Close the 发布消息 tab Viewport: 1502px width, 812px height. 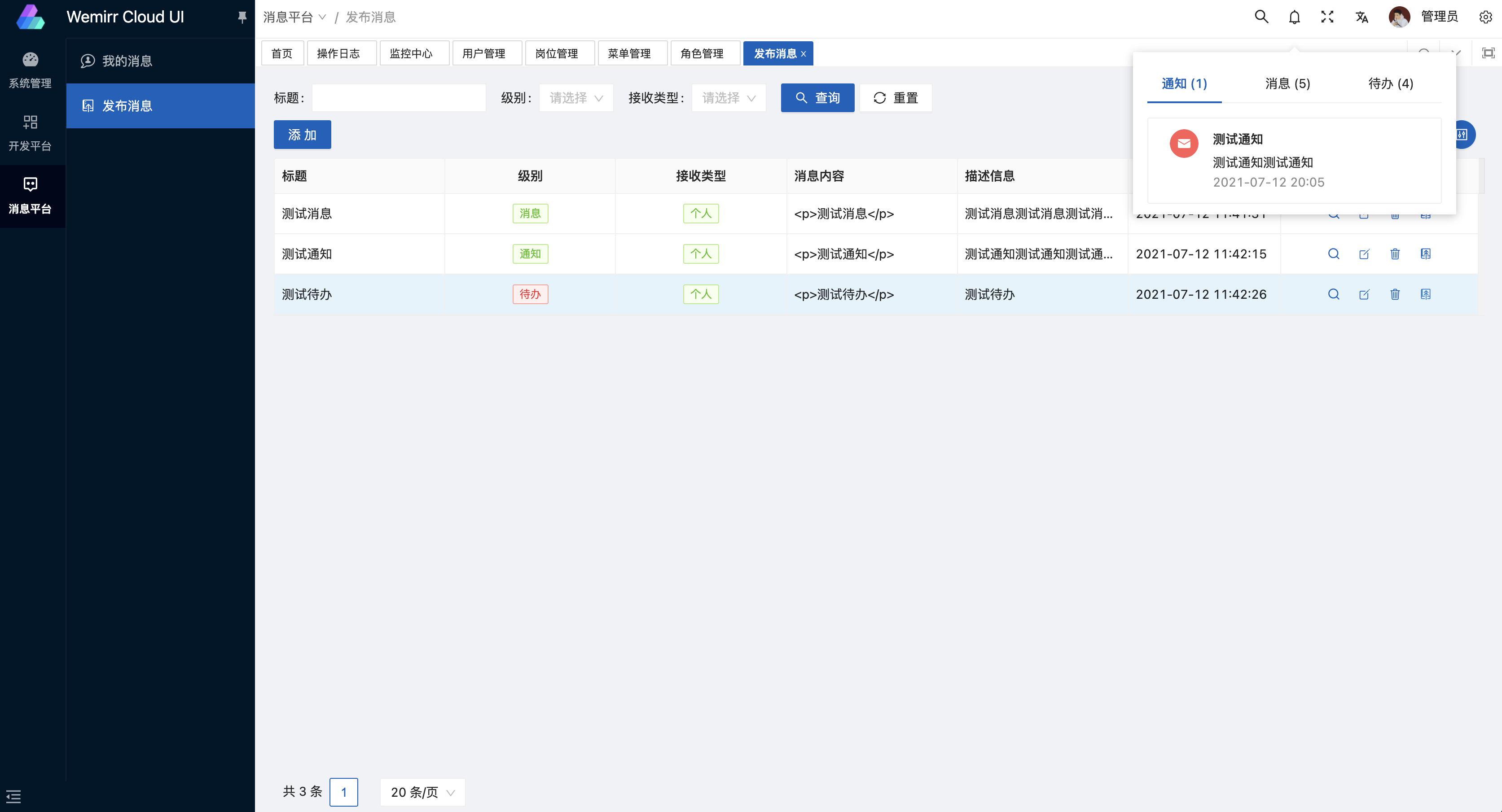point(804,54)
